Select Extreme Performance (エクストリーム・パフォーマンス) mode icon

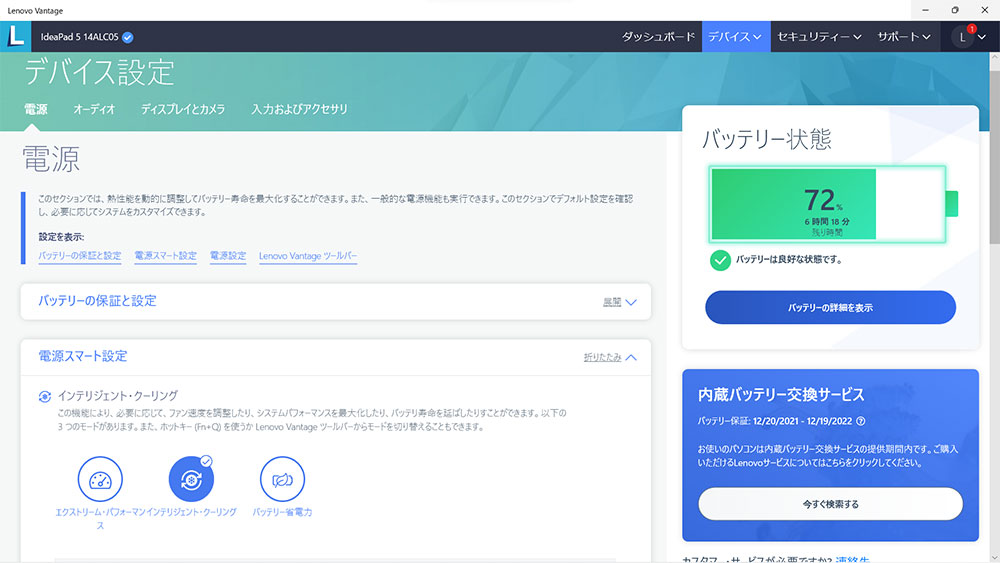100,479
